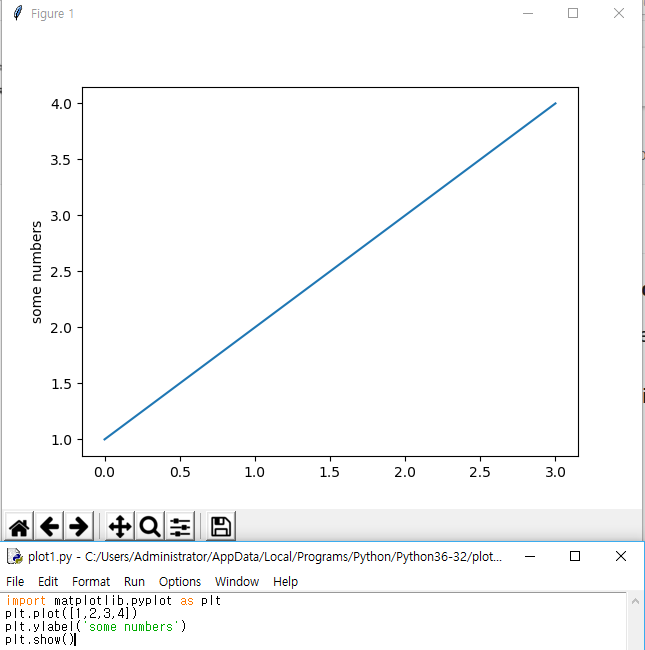
Task: Click the 1.5 x-axis tick label
Action: [330, 472]
